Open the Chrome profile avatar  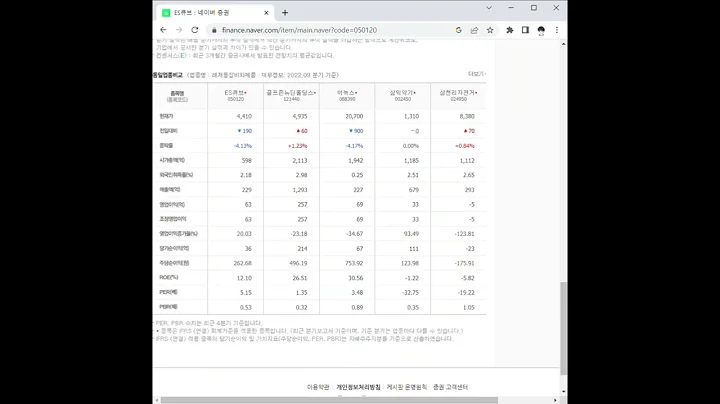[x=541, y=30]
